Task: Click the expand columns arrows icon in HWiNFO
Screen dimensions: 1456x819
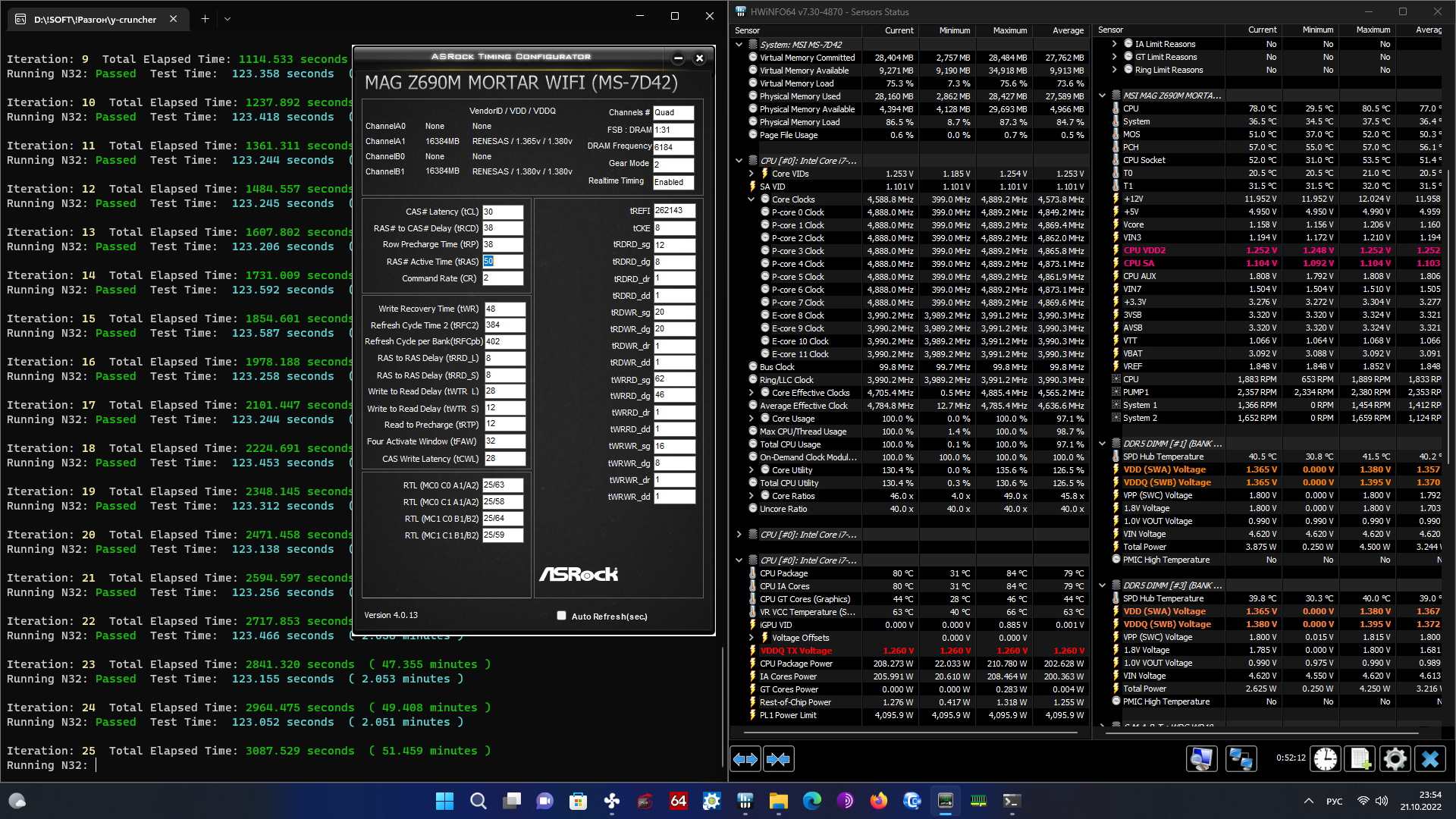Action: (745, 759)
